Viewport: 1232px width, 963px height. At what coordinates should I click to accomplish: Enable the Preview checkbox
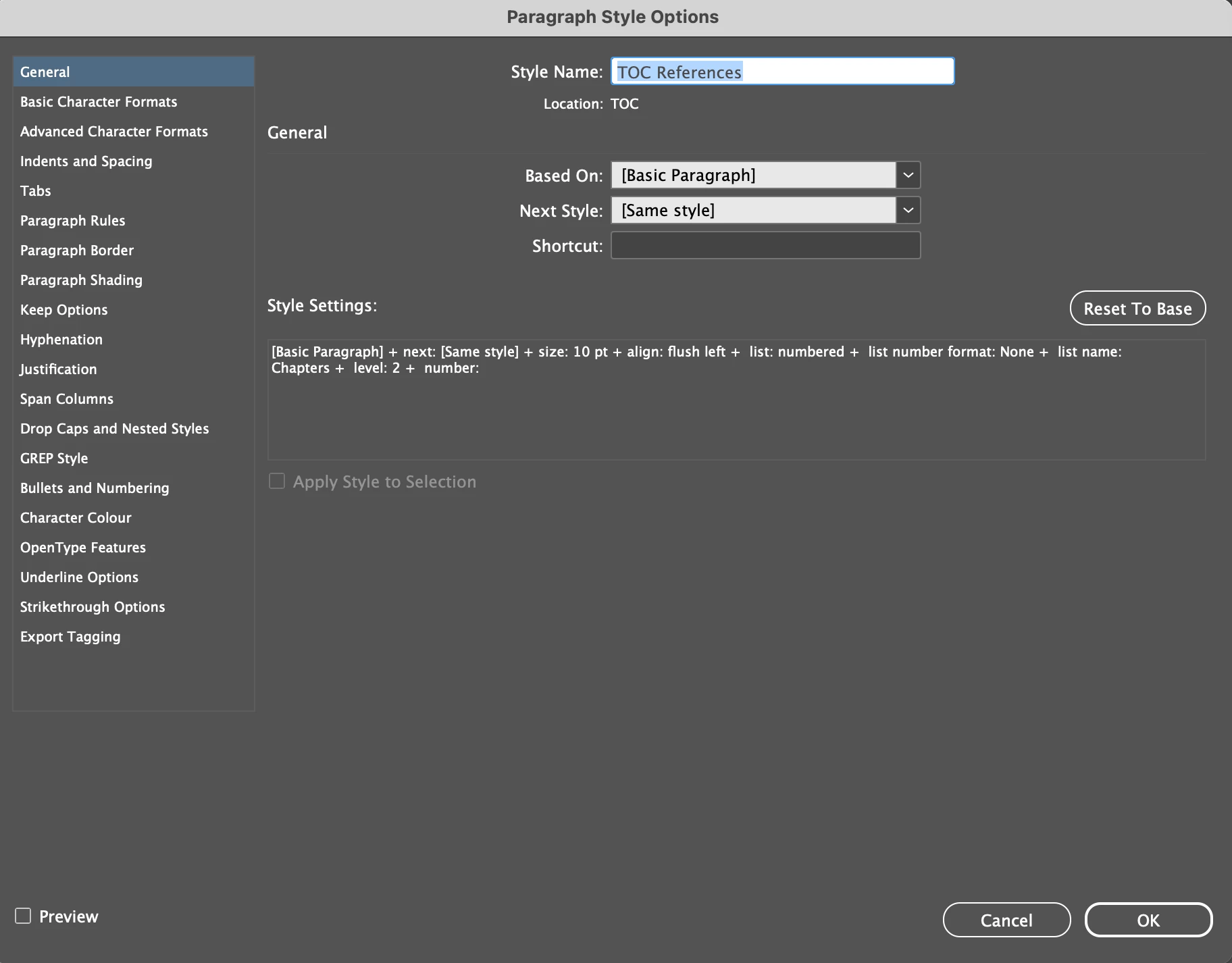[x=23, y=916]
